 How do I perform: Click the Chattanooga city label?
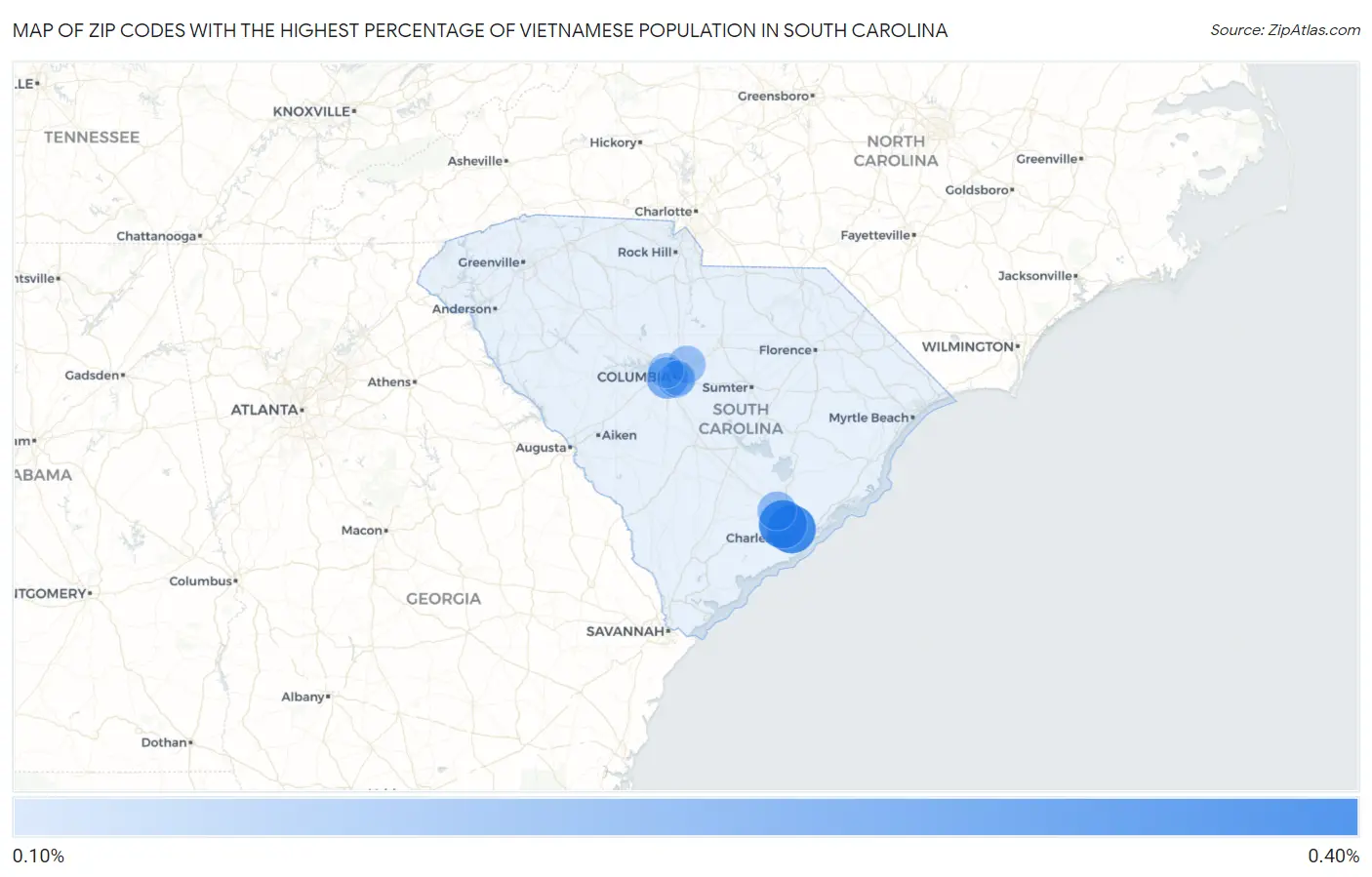(156, 236)
